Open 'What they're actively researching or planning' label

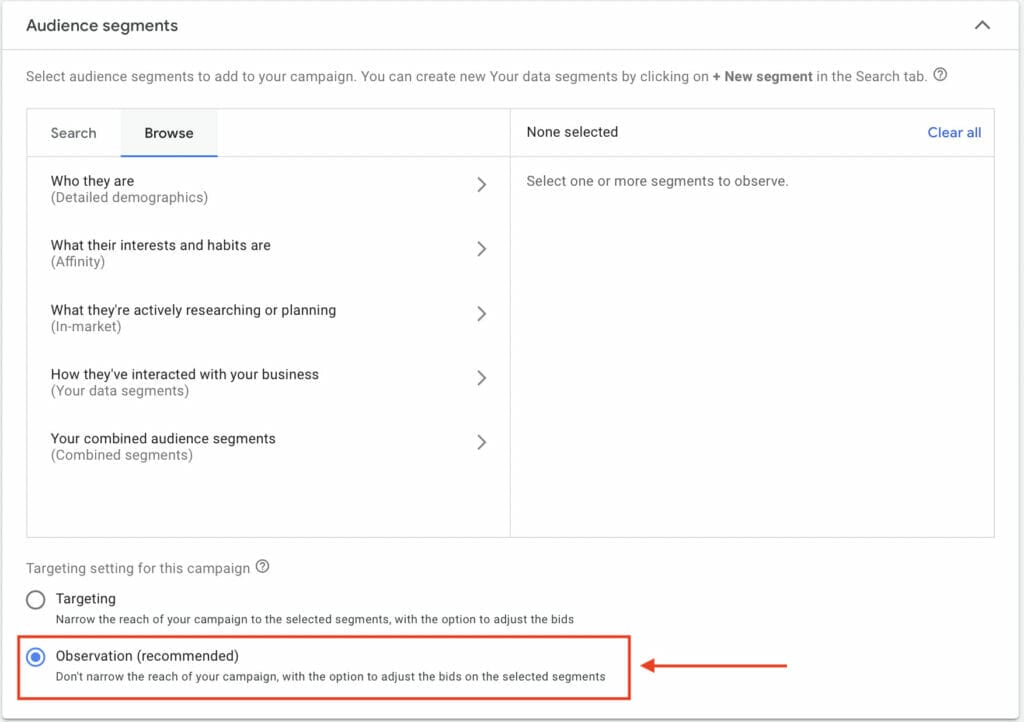[x=193, y=310]
